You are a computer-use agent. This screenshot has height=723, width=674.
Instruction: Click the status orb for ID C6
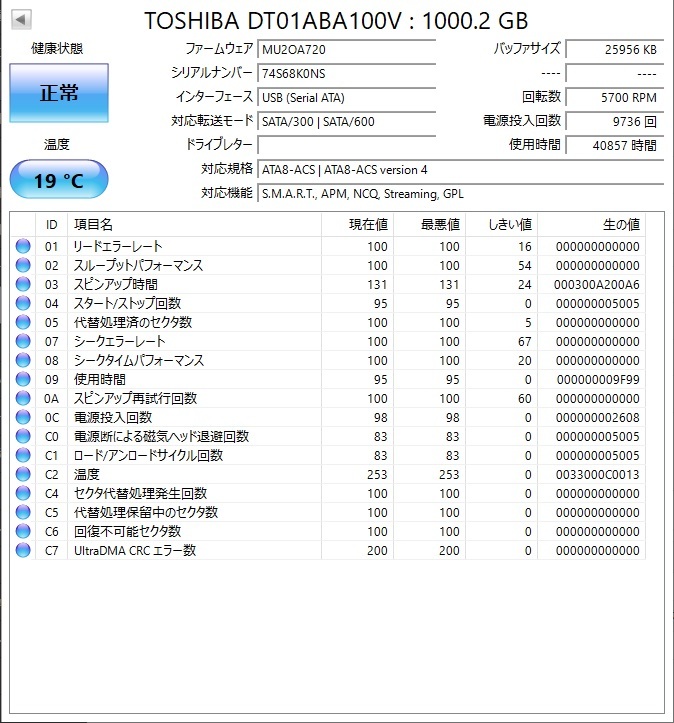coord(23,531)
